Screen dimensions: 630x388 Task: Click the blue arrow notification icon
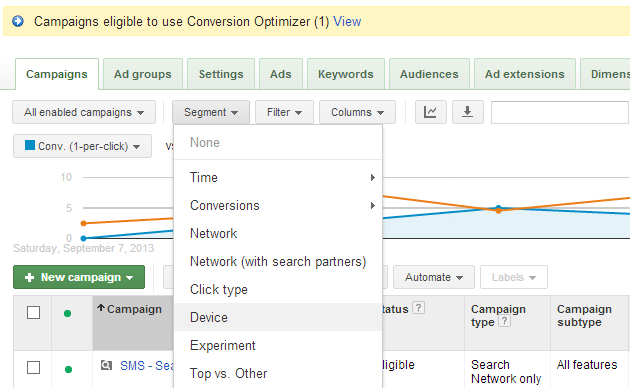tap(18, 21)
